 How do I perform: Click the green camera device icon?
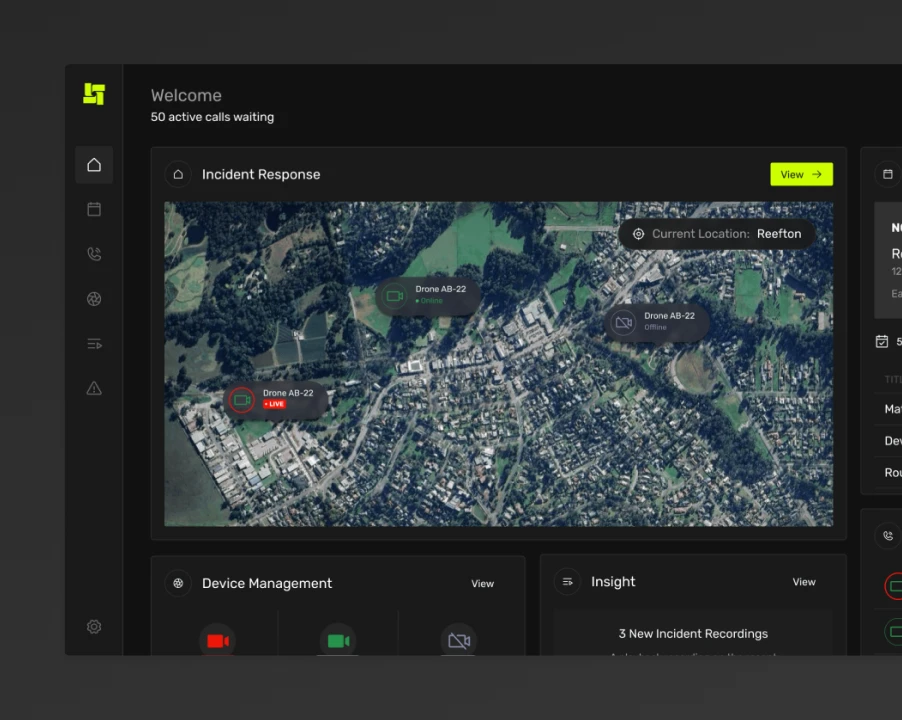coord(338,641)
